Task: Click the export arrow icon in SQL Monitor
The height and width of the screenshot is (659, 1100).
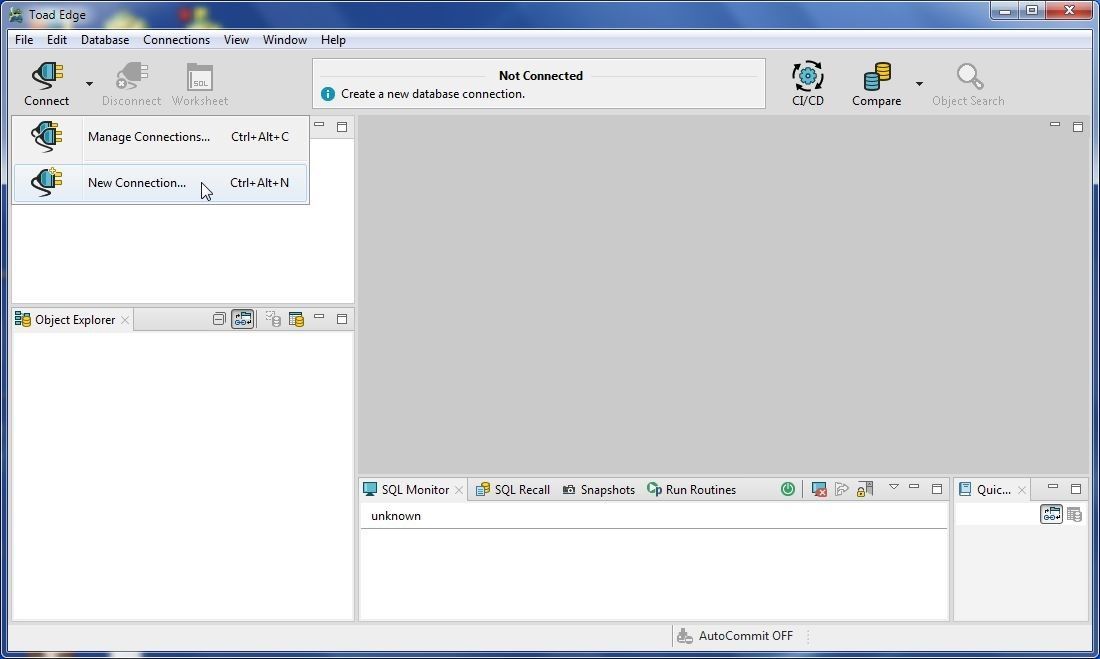Action: (842, 489)
